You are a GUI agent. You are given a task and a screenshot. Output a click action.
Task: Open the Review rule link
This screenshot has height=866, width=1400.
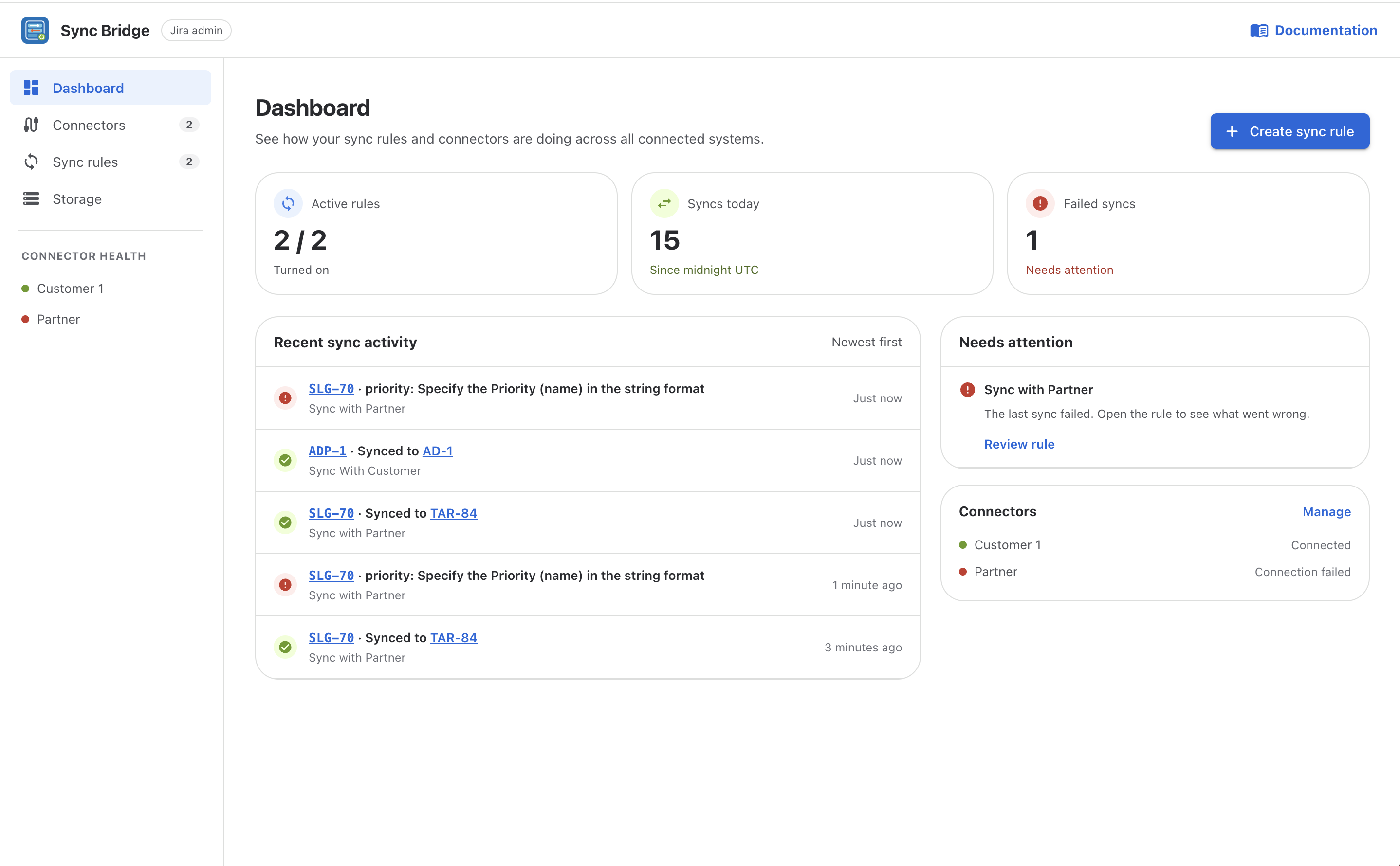[1019, 444]
